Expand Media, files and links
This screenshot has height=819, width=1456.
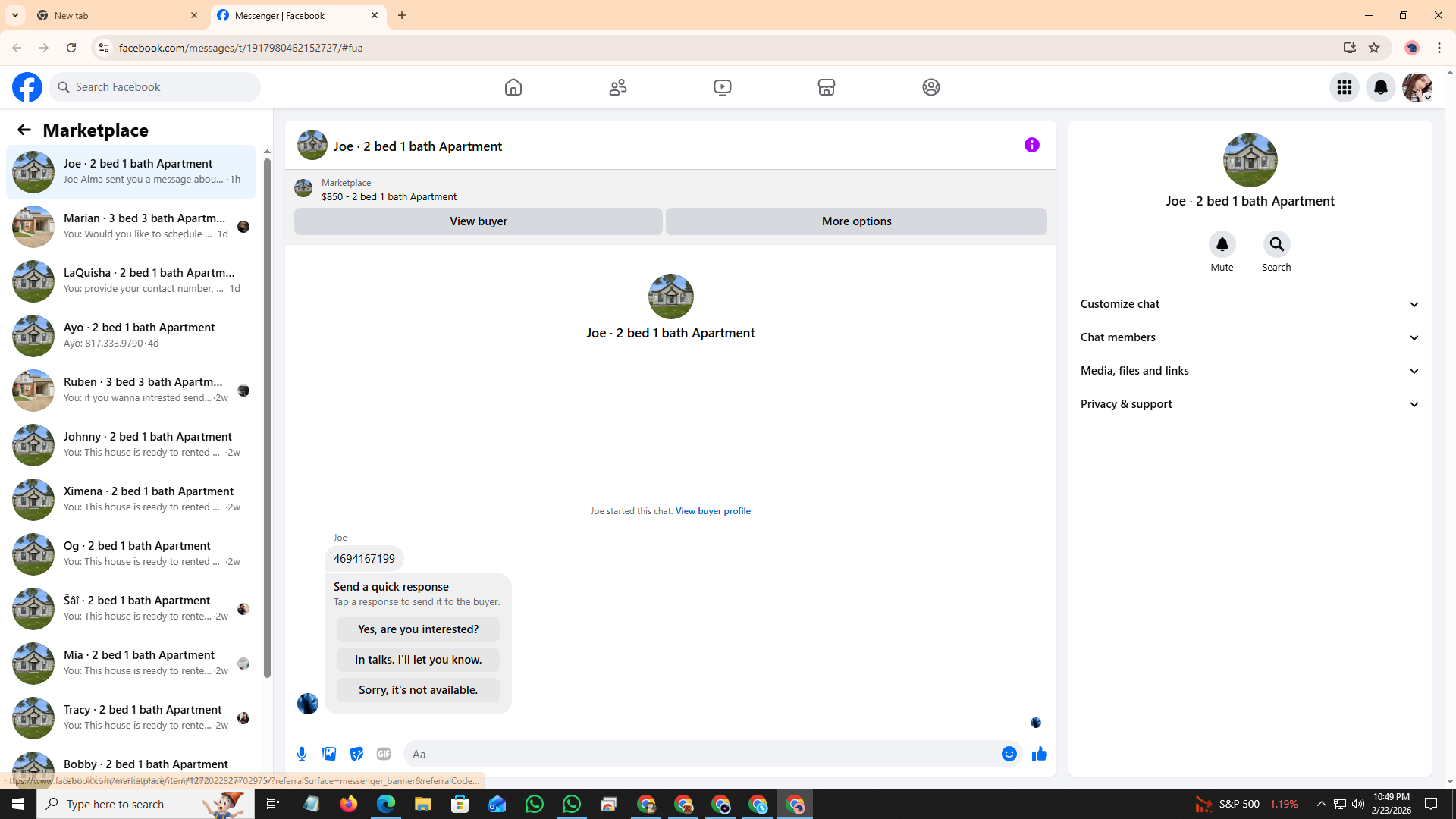[1249, 371]
